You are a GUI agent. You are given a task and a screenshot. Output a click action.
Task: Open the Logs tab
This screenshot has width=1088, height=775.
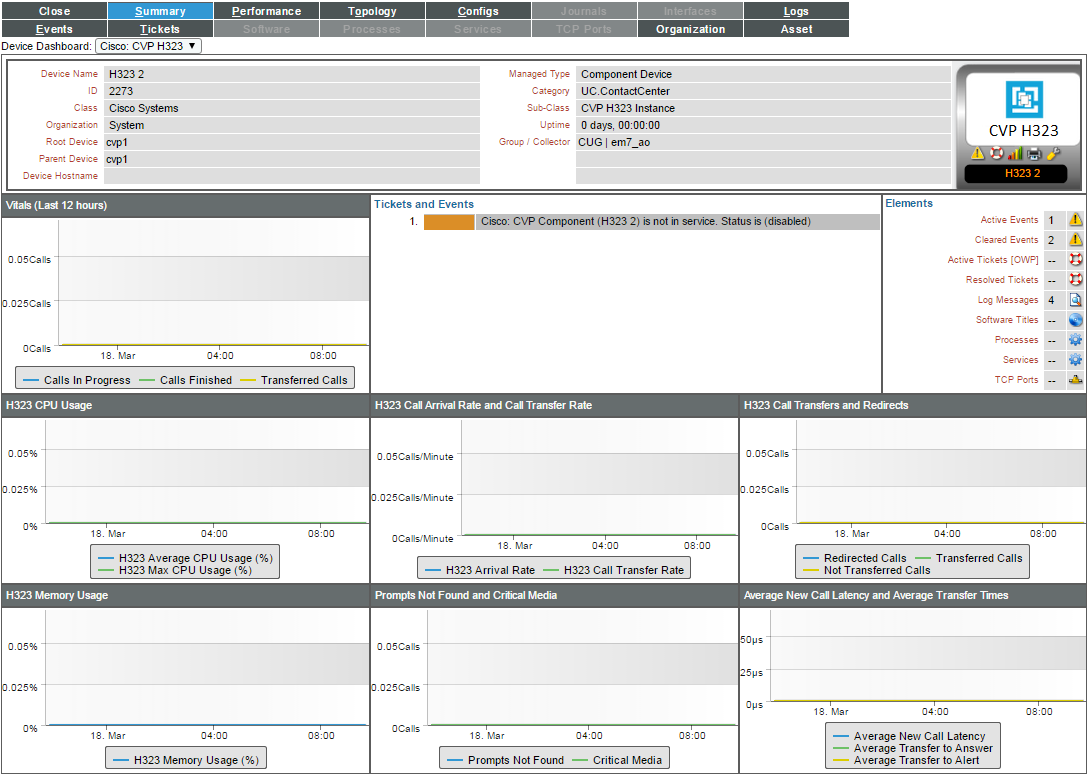pos(796,11)
